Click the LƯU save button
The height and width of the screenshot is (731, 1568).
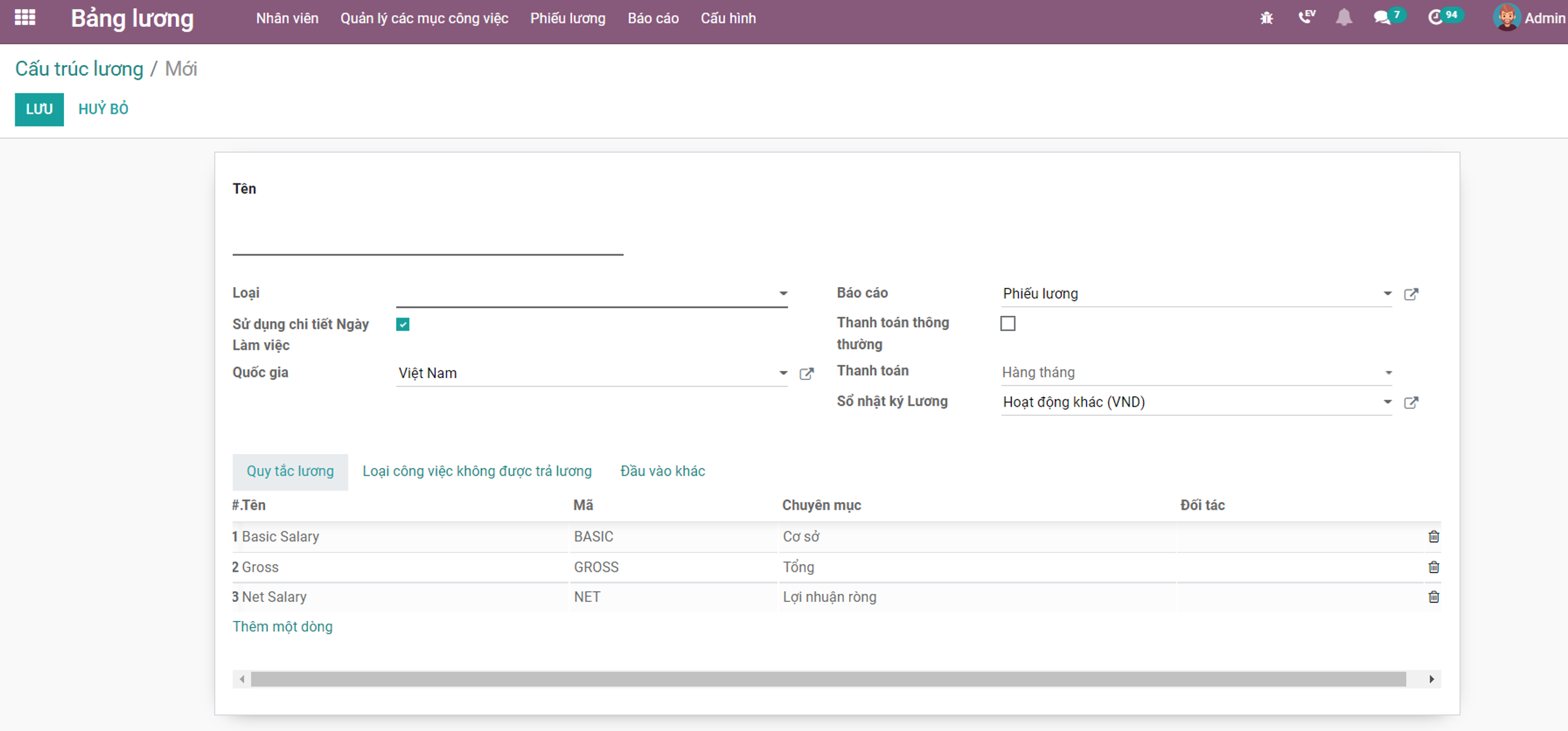[39, 109]
